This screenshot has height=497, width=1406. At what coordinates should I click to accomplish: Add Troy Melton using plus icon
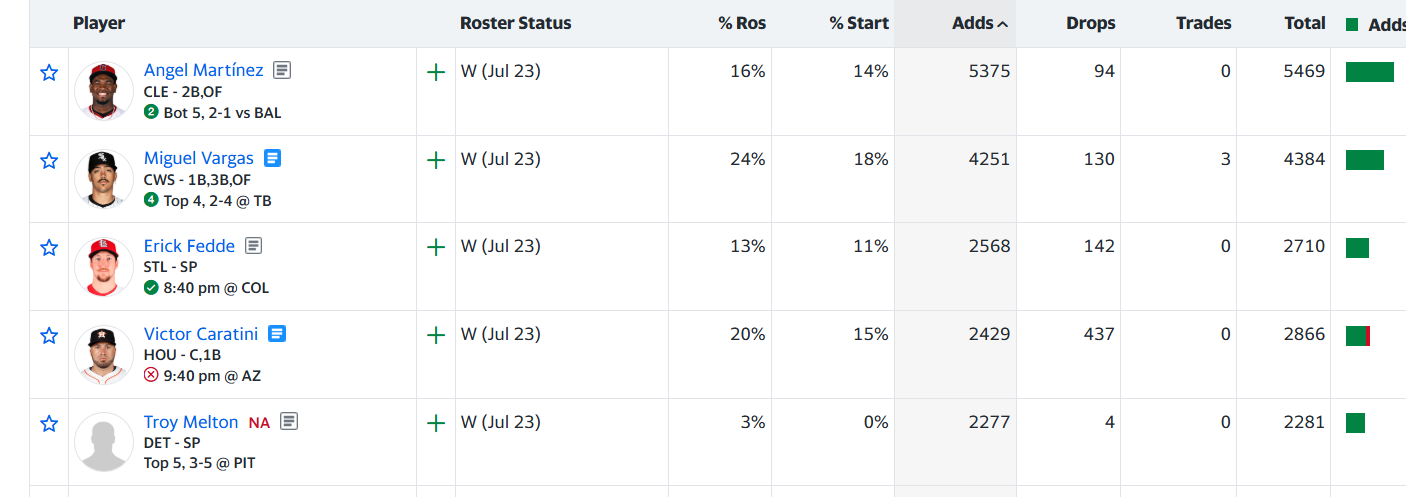[436, 423]
